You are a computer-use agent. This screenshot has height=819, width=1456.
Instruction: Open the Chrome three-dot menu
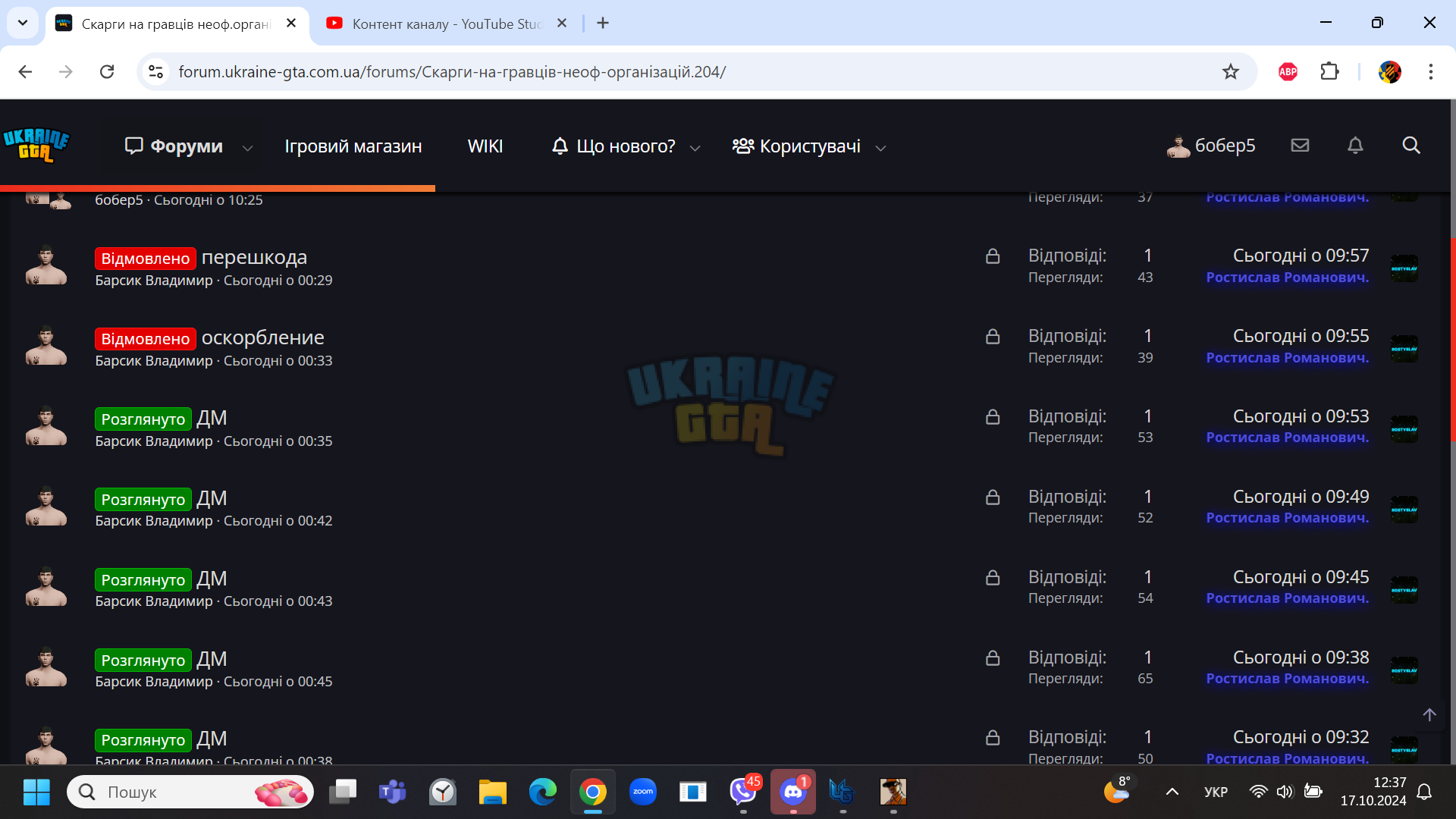[x=1430, y=71]
